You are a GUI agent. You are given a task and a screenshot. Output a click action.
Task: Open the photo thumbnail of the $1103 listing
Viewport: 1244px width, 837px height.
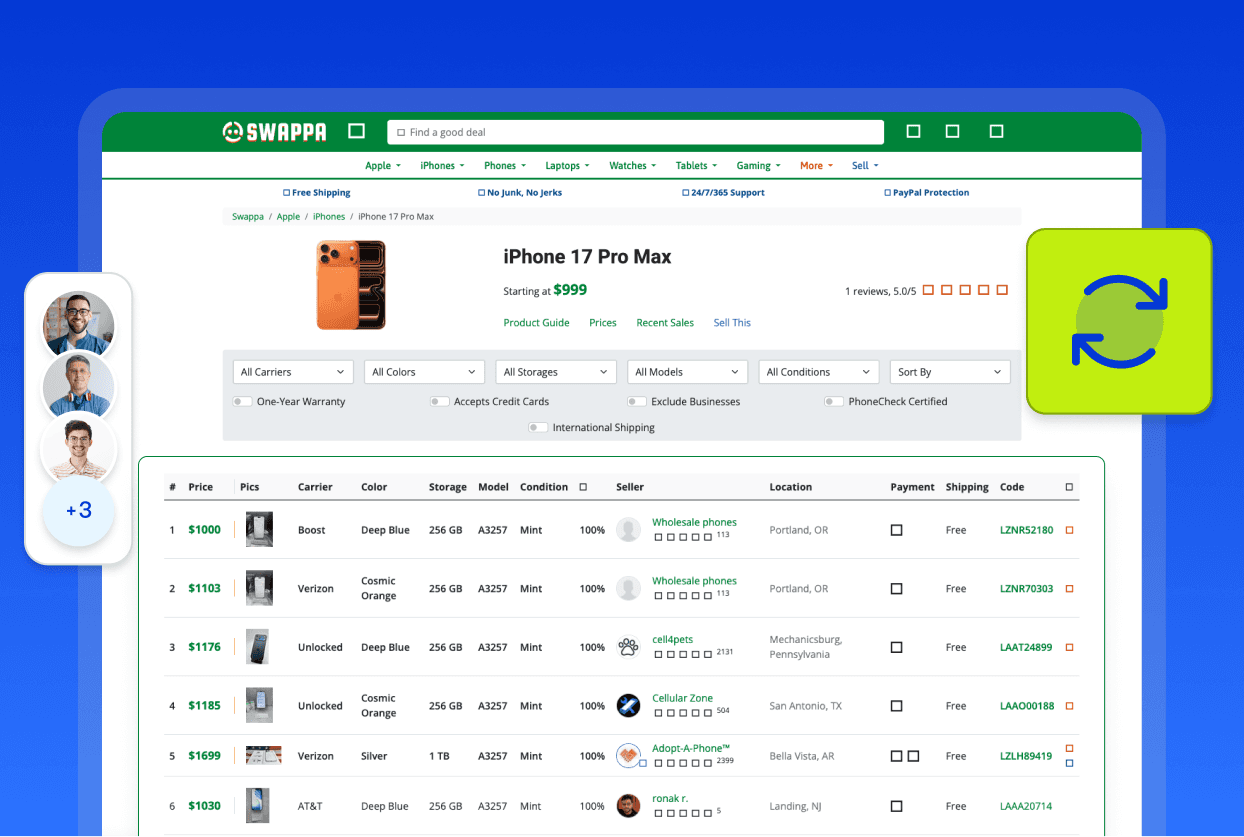click(259, 588)
